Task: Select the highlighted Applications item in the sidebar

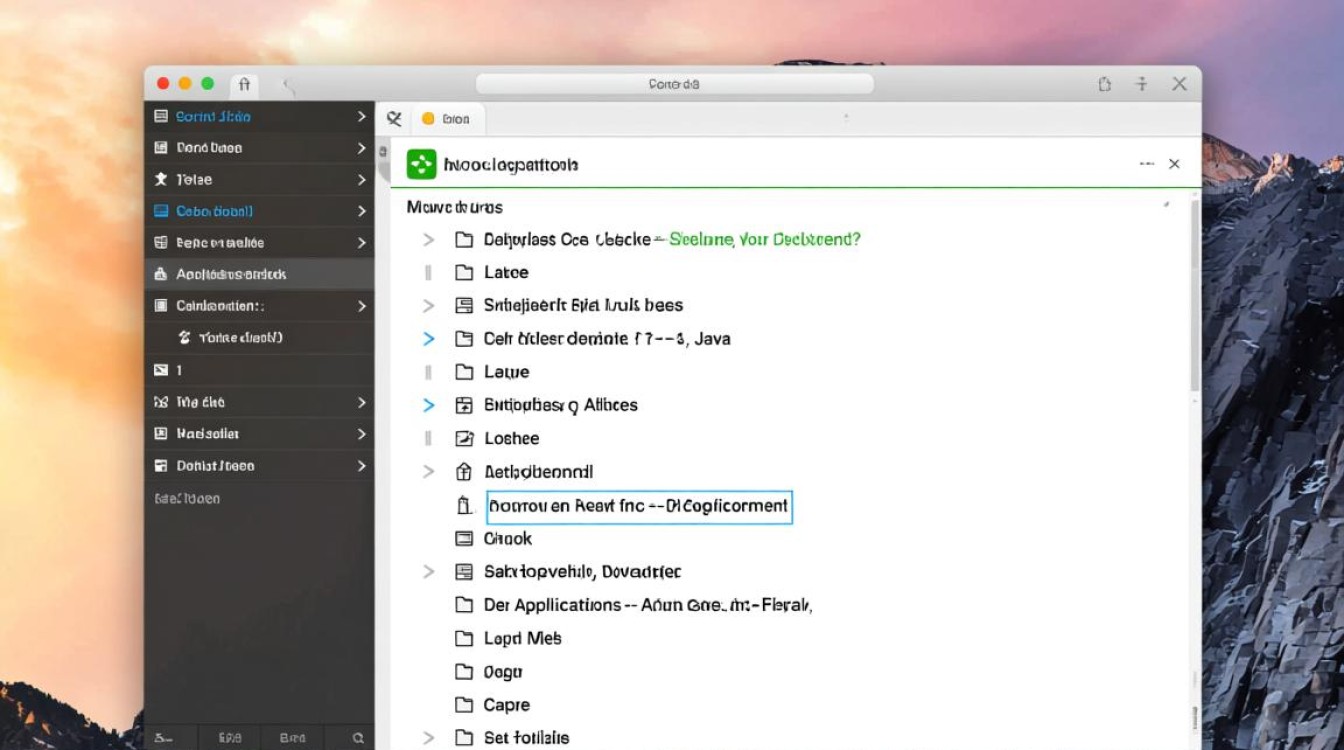Action: point(231,274)
